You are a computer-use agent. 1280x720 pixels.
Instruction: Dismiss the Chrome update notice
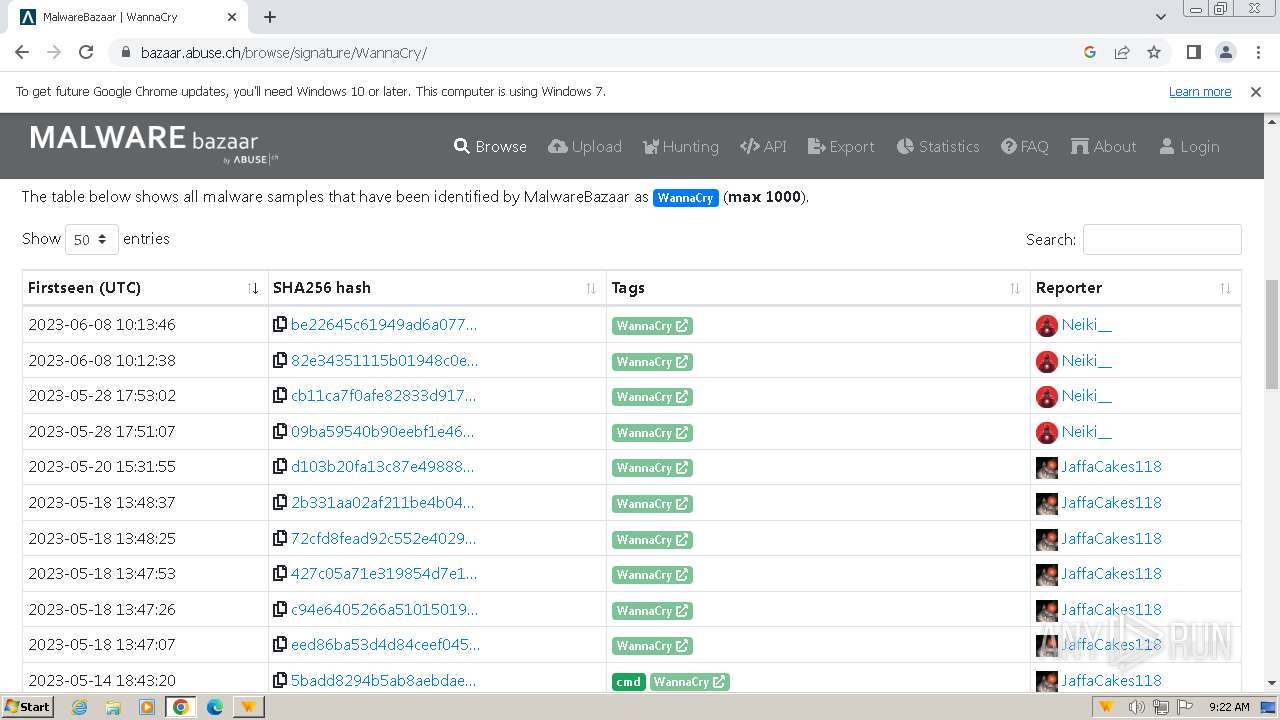(x=1256, y=91)
